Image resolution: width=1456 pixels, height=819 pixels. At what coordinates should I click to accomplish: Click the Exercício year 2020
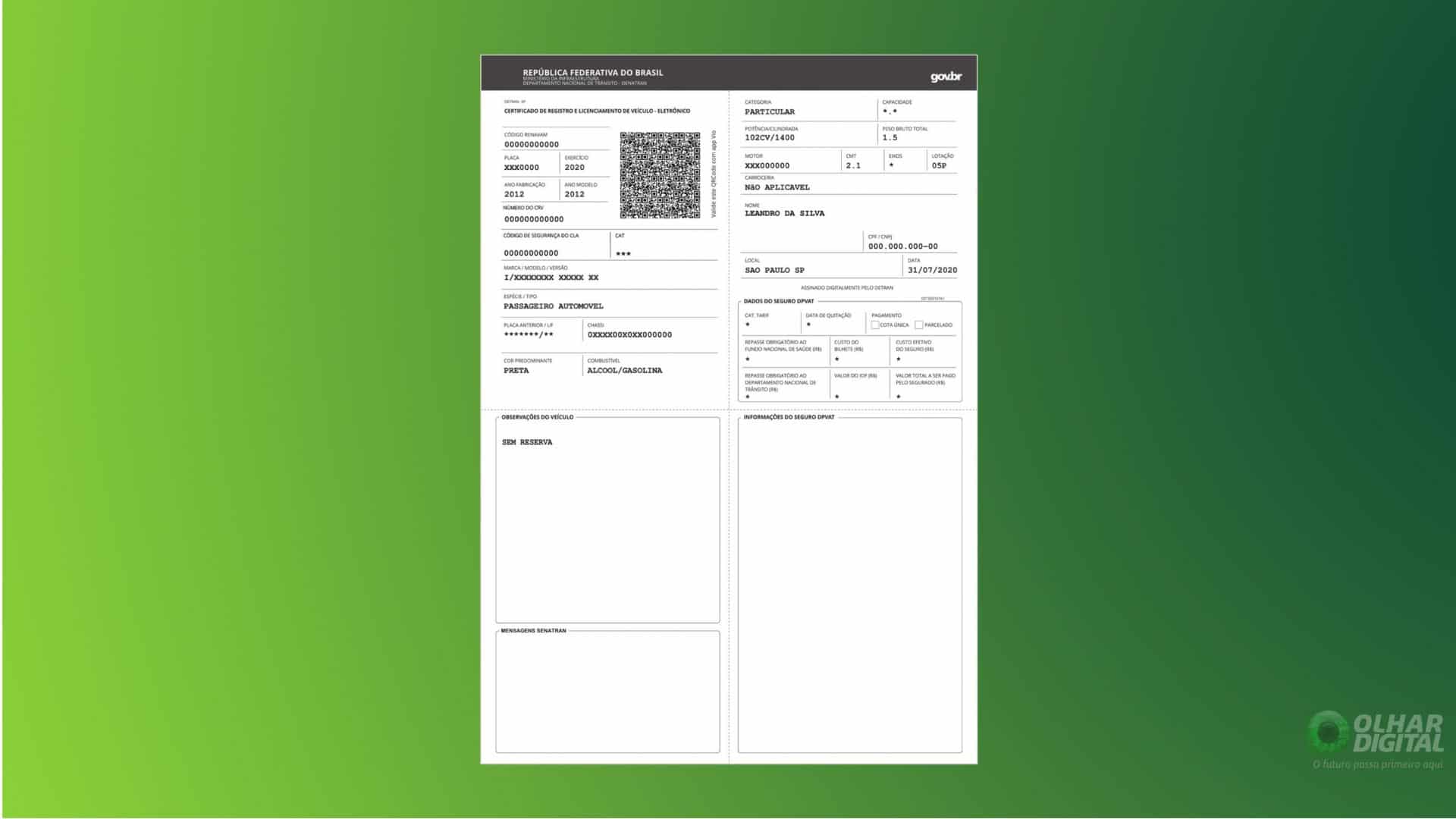coord(575,168)
